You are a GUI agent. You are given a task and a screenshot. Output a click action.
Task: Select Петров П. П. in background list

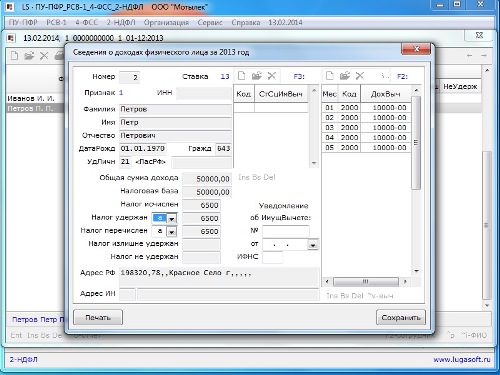[x=35, y=108]
